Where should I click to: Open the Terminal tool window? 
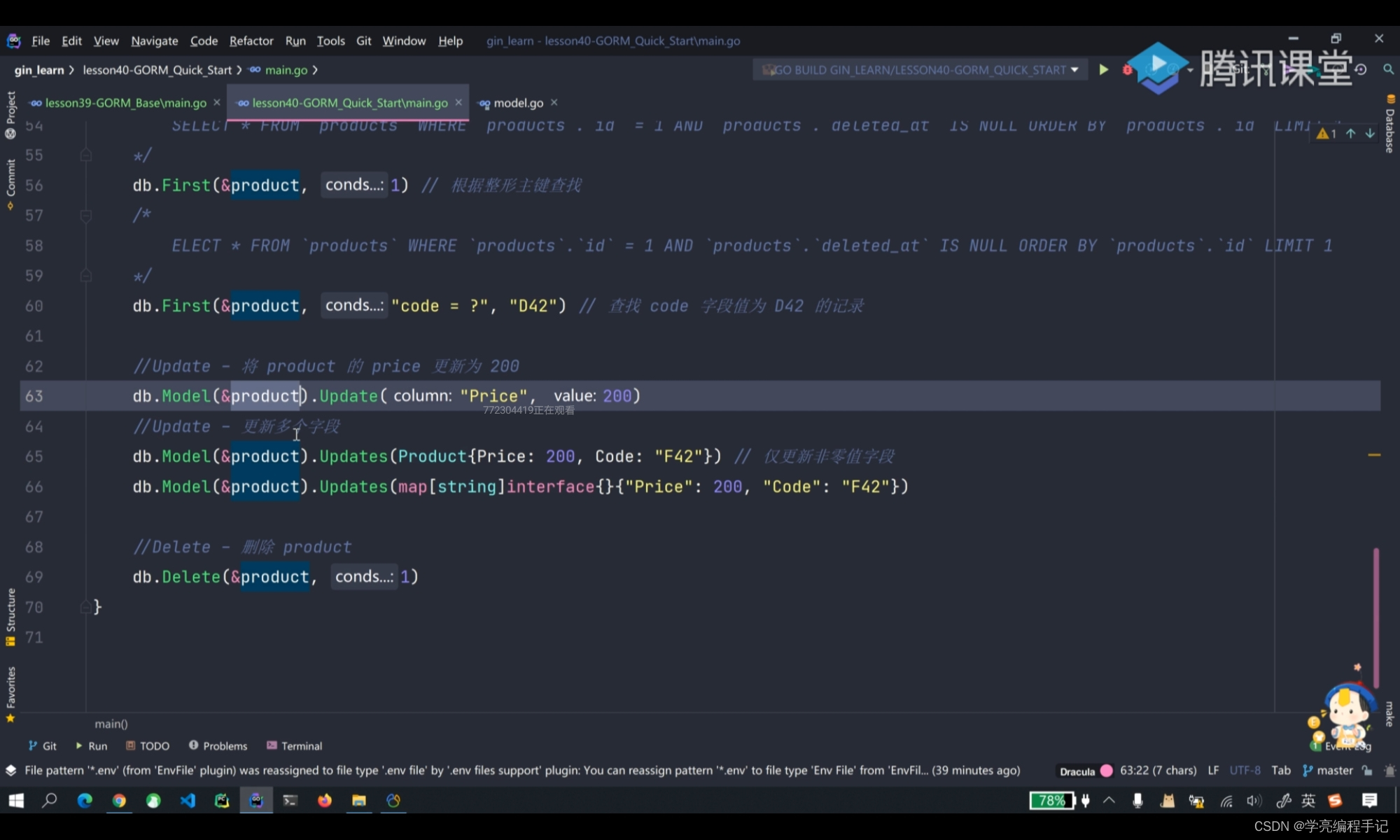pyautogui.click(x=294, y=746)
